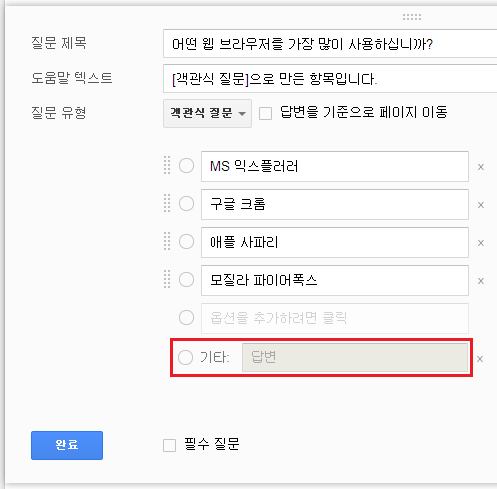Check the 필수 질문 checkbox

pos(169,445)
